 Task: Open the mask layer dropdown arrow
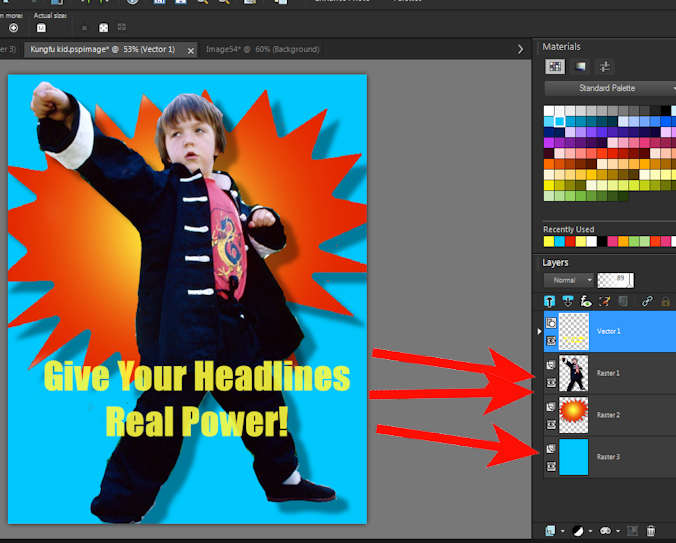click(618, 531)
